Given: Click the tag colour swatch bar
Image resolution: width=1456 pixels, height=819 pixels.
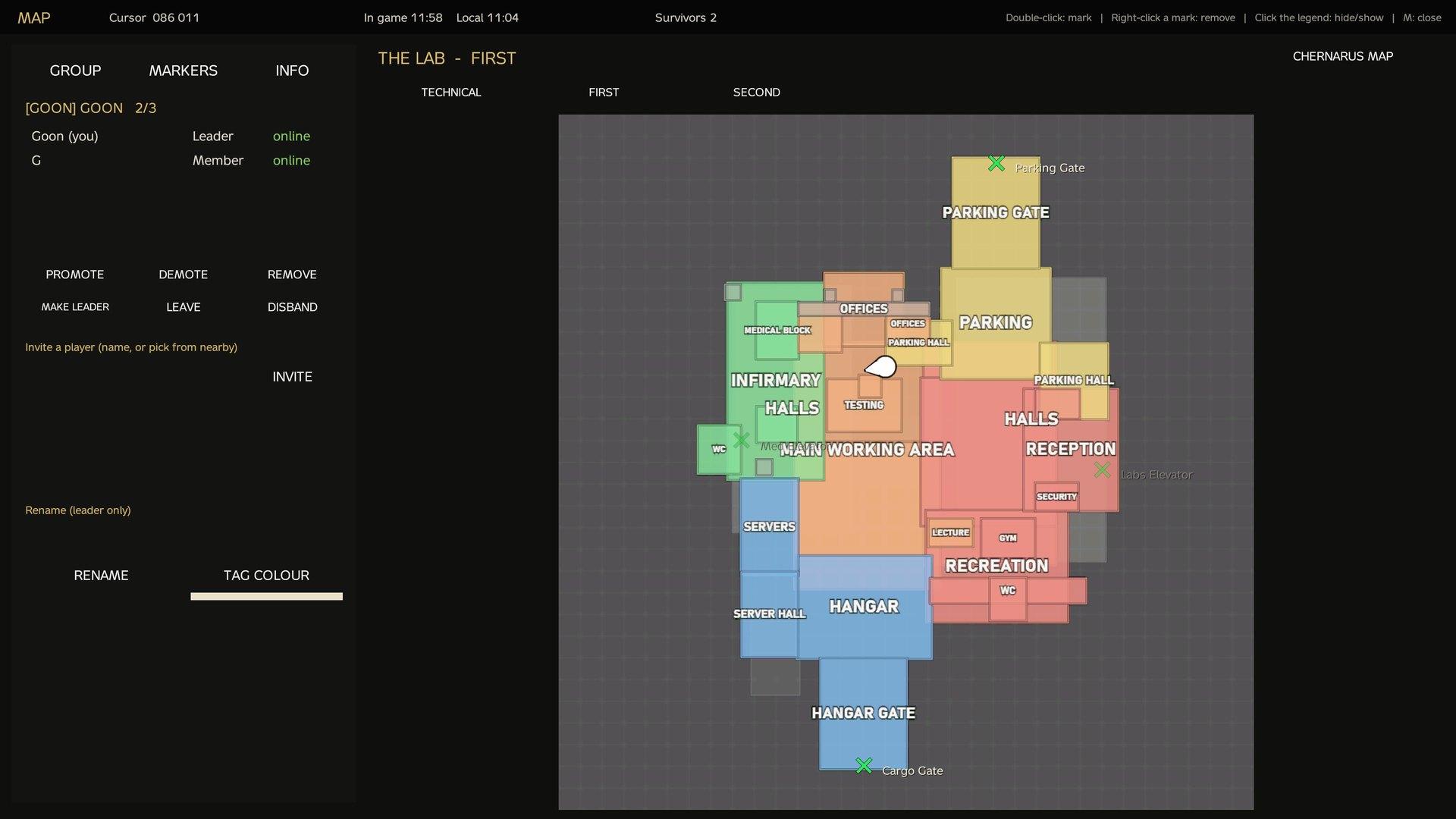Looking at the screenshot, I should point(266,596).
